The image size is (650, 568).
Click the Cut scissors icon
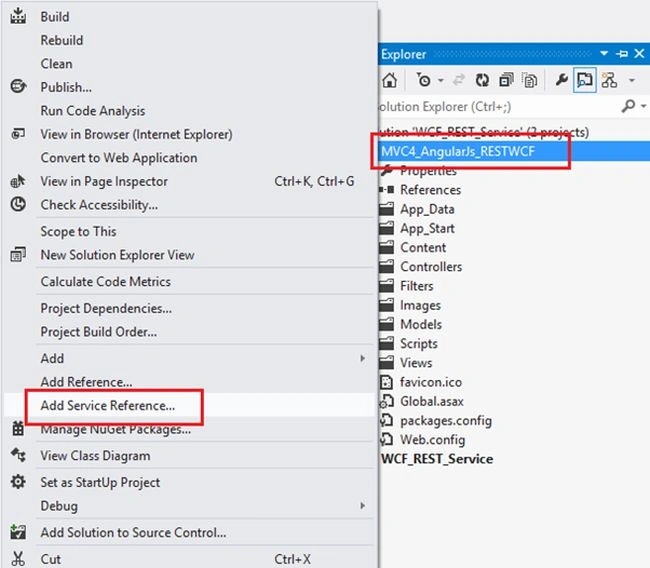18,558
